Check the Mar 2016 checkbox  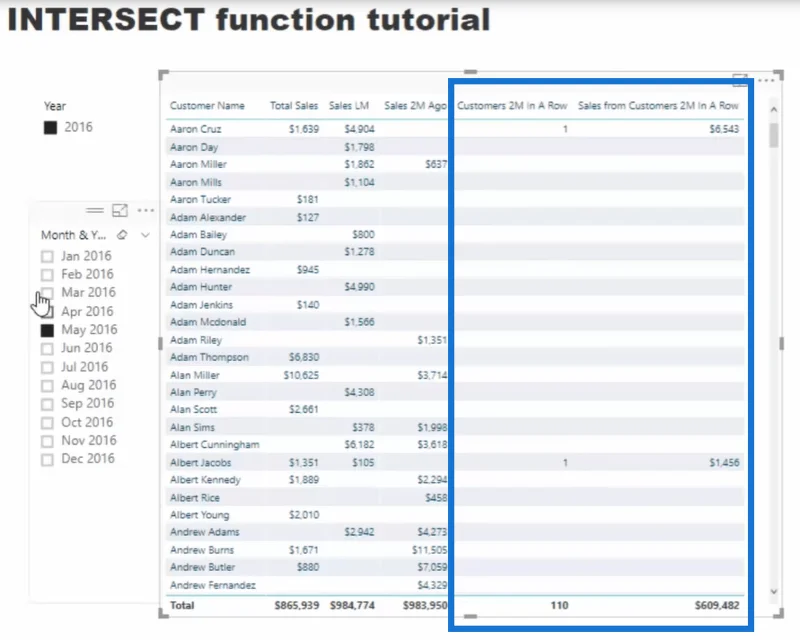tap(47, 292)
